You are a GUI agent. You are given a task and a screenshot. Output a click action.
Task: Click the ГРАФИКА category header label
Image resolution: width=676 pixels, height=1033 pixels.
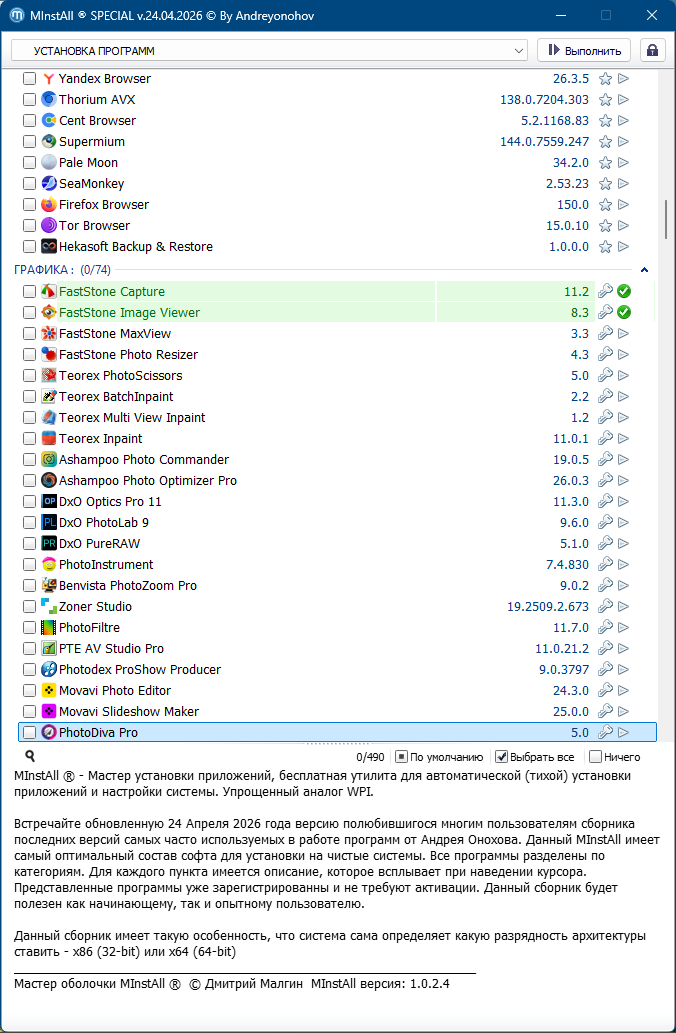43,270
